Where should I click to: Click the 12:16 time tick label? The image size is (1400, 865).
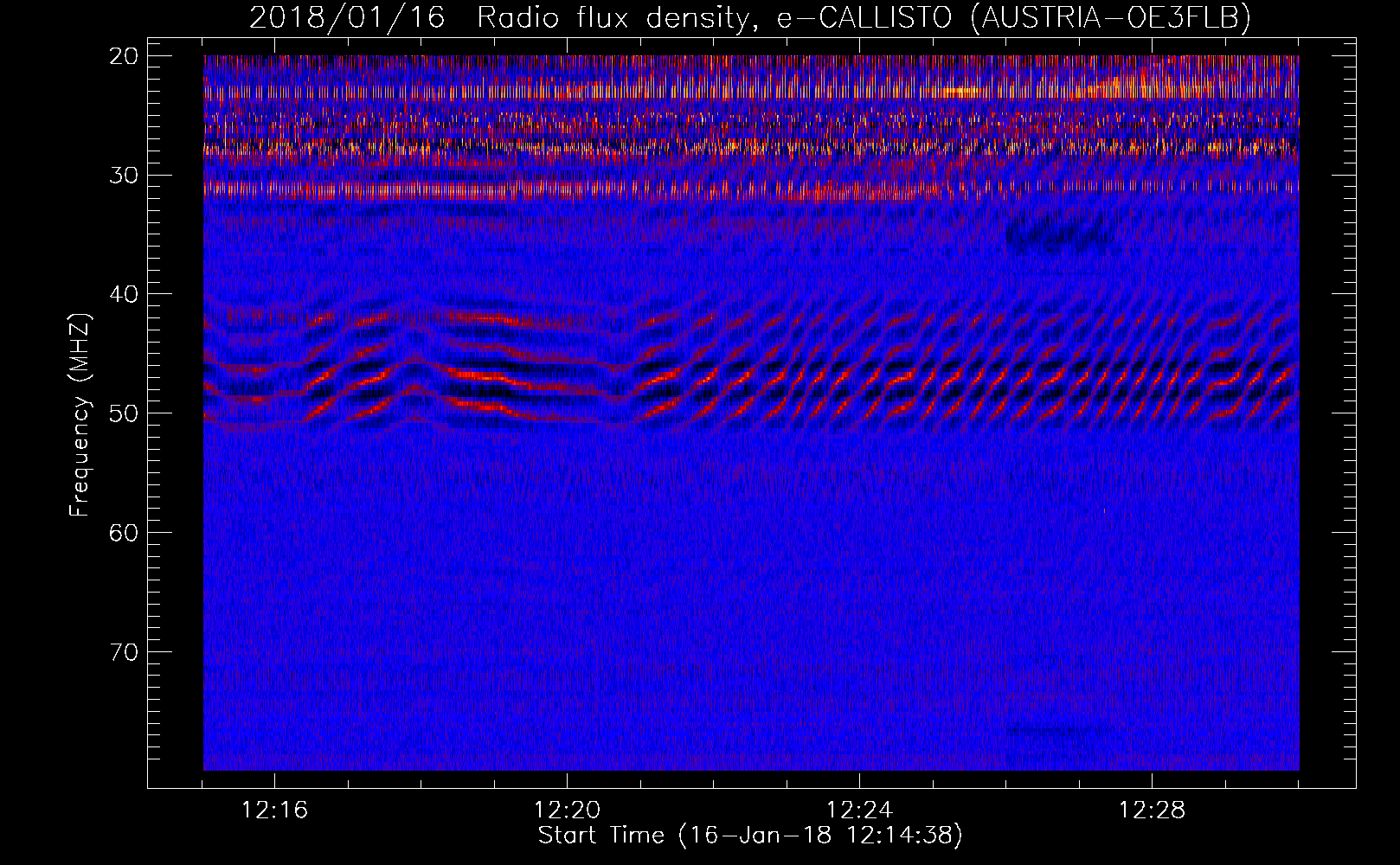(x=274, y=811)
